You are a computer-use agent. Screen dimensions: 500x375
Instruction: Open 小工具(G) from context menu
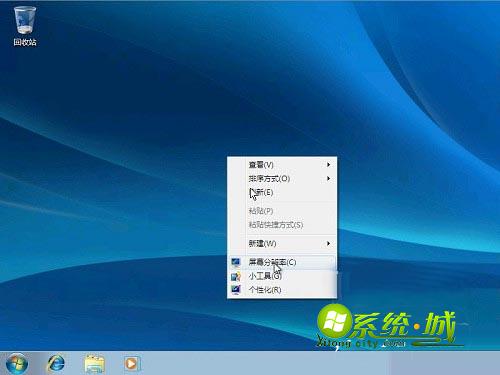pyautogui.click(x=282, y=276)
